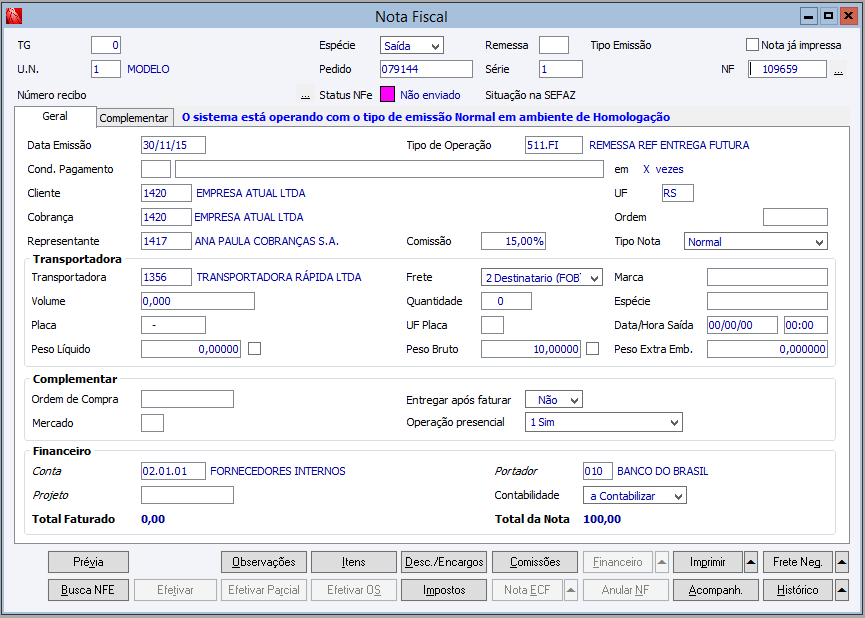The image size is (865, 618).
Task: Click the up arrow beside Nota ECF button
Action: coord(572,590)
